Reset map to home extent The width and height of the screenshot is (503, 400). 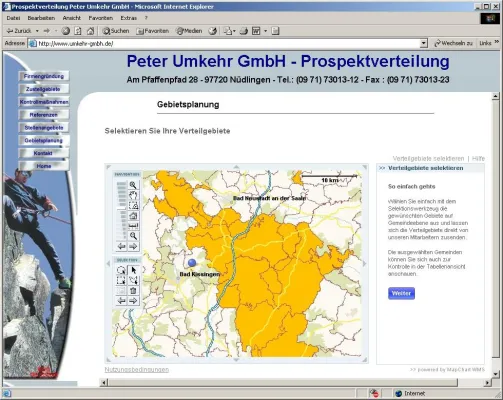coord(133,216)
